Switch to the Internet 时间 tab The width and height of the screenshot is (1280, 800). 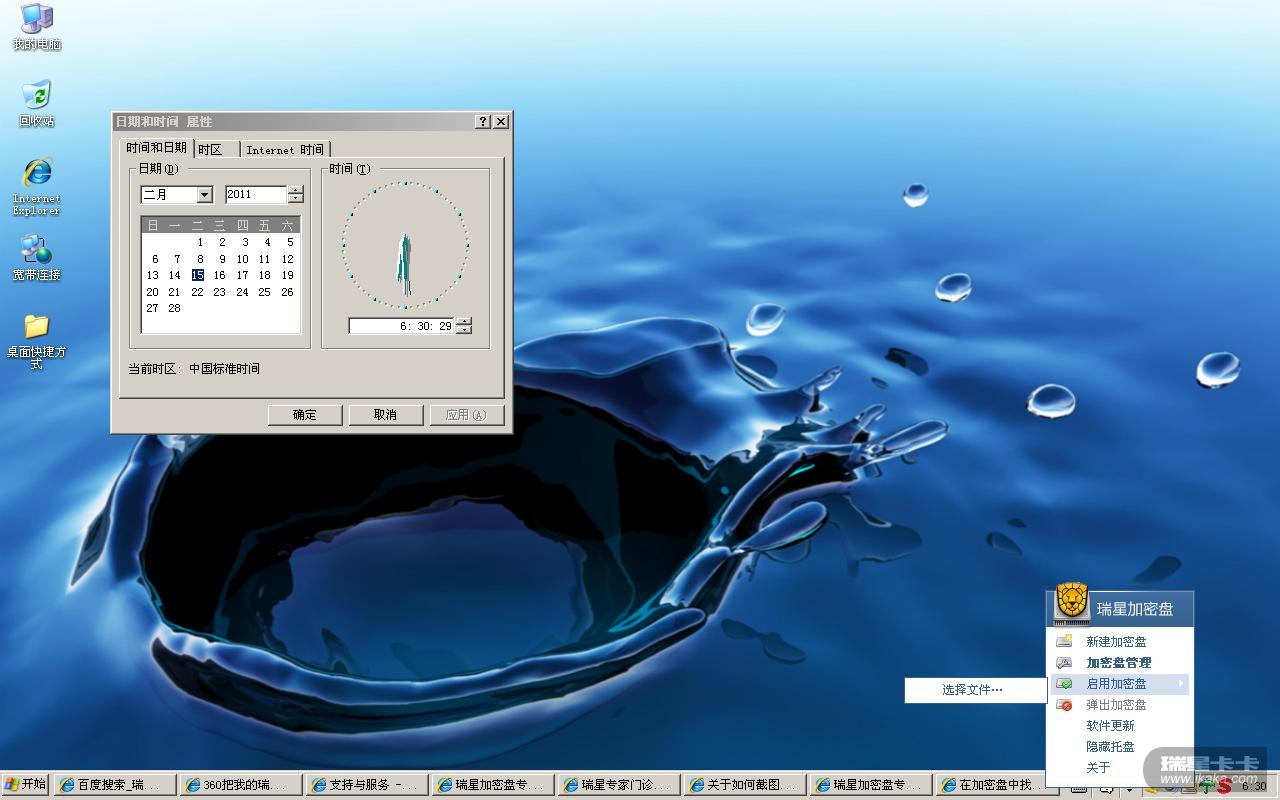(x=285, y=150)
